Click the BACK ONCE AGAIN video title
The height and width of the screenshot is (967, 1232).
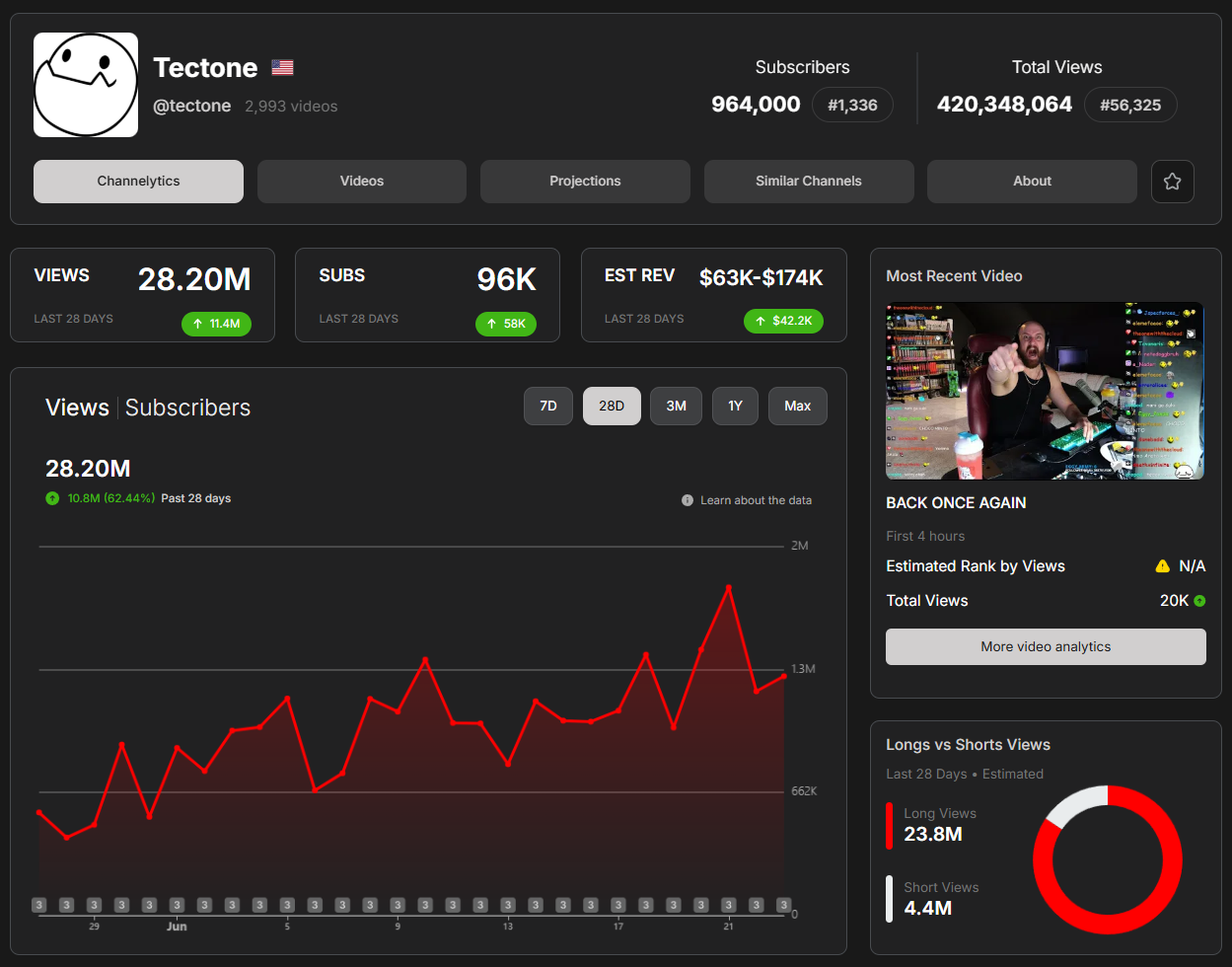pos(956,502)
